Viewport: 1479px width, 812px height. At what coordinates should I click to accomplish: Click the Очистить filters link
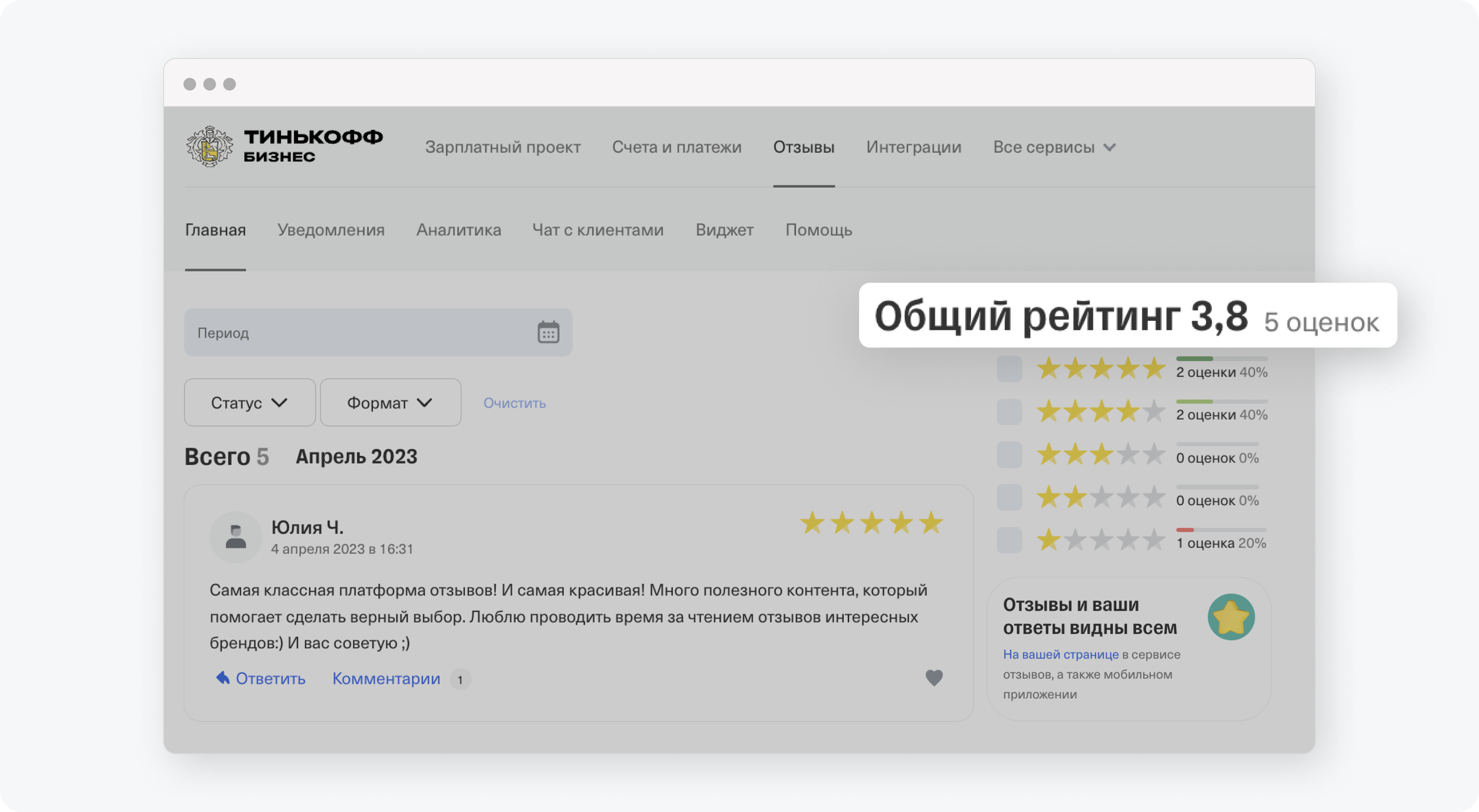pyautogui.click(x=514, y=402)
